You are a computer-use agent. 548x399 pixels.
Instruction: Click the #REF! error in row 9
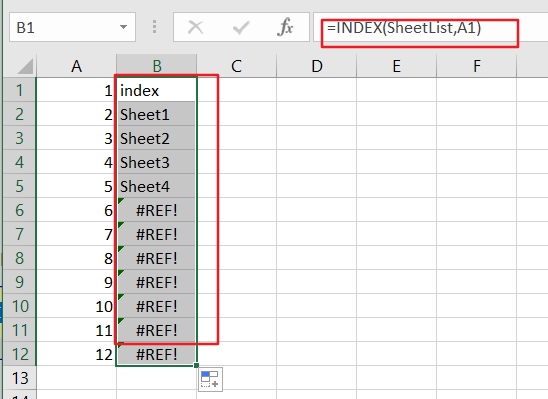pos(156,282)
